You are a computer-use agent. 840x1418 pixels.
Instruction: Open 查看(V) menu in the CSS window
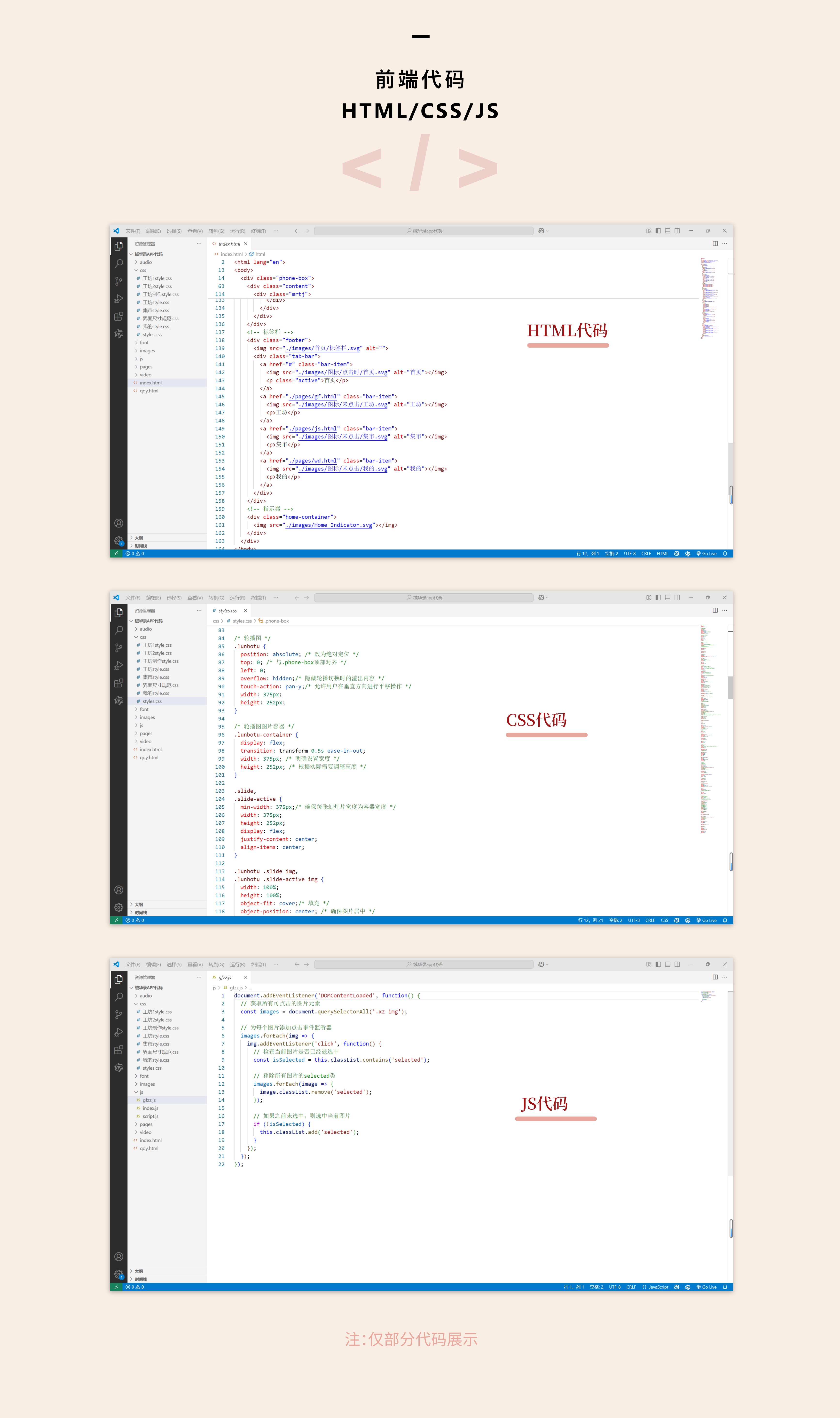pyautogui.click(x=195, y=597)
